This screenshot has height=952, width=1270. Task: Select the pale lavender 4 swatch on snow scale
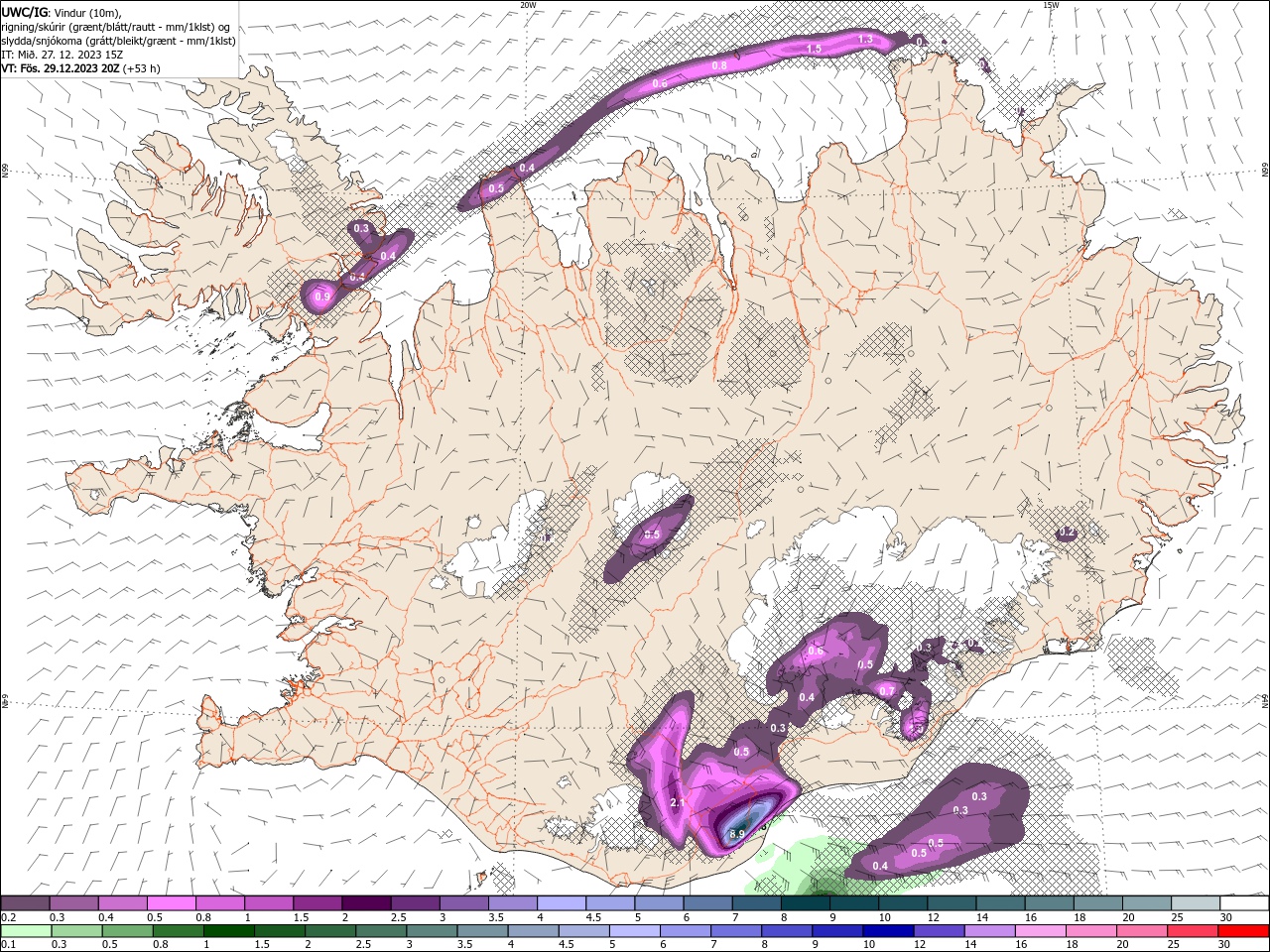click(561, 903)
